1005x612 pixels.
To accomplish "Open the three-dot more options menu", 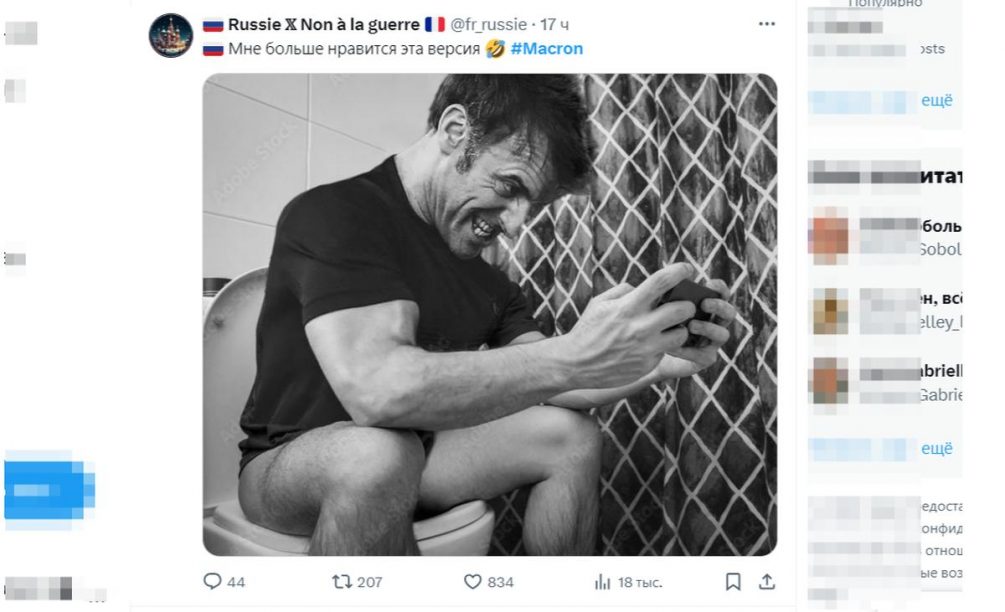I will tap(766, 23).
